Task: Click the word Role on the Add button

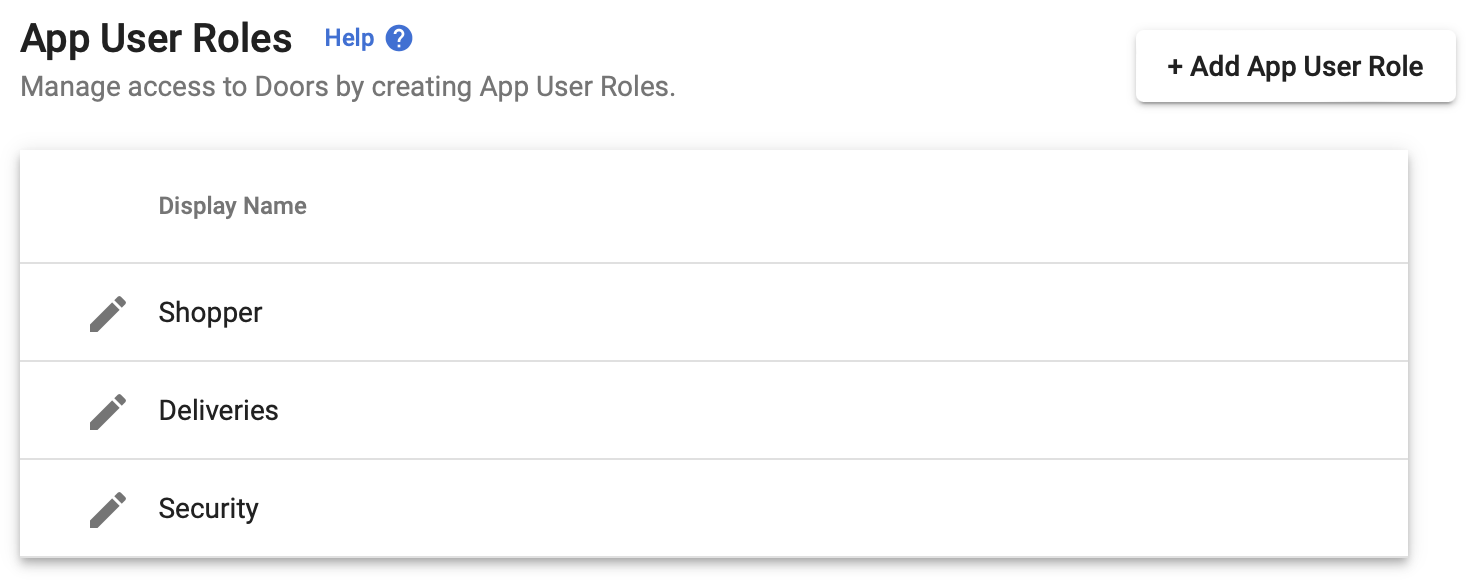Action: tap(1393, 67)
